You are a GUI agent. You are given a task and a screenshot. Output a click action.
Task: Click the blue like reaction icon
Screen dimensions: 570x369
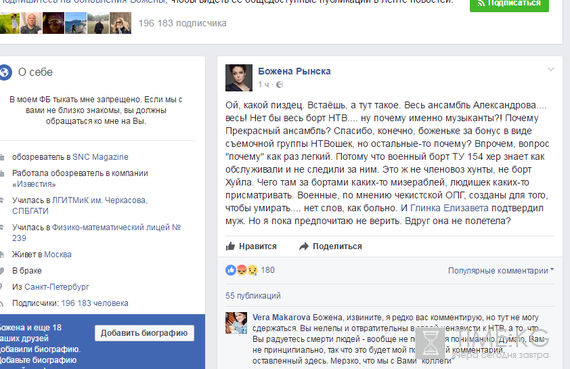pos(231,270)
